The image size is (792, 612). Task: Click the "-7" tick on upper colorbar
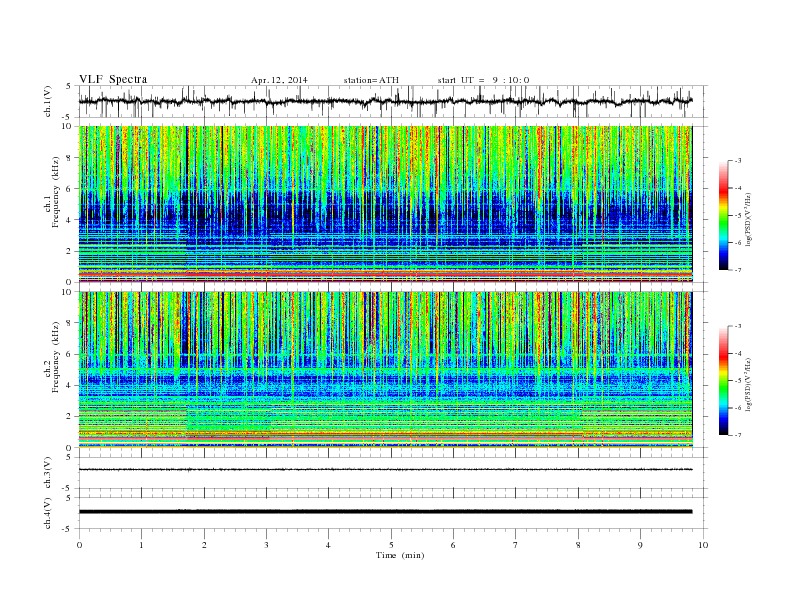point(738,270)
